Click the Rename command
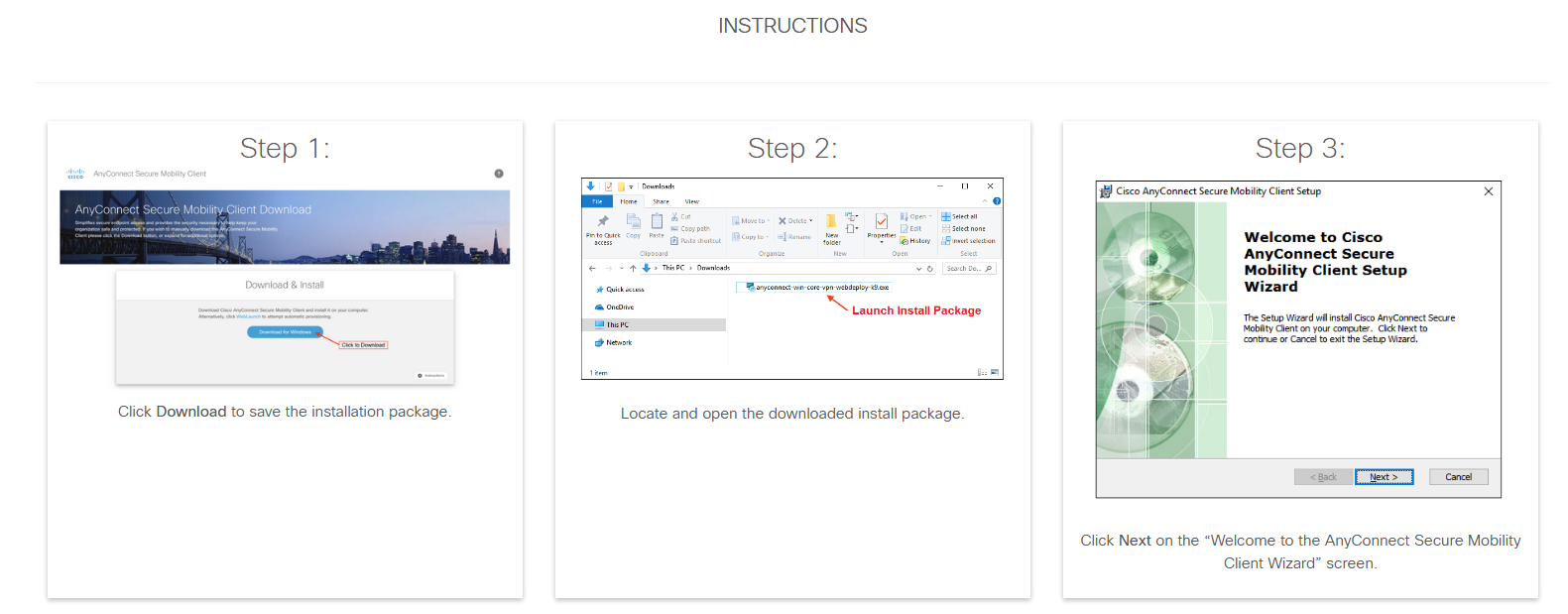Viewport: 1568px width, 614px height. click(794, 237)
